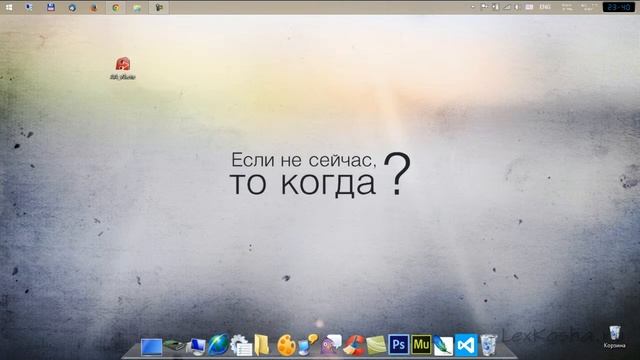Open the blue floppy disk taskbar icon

coord(51,7)
